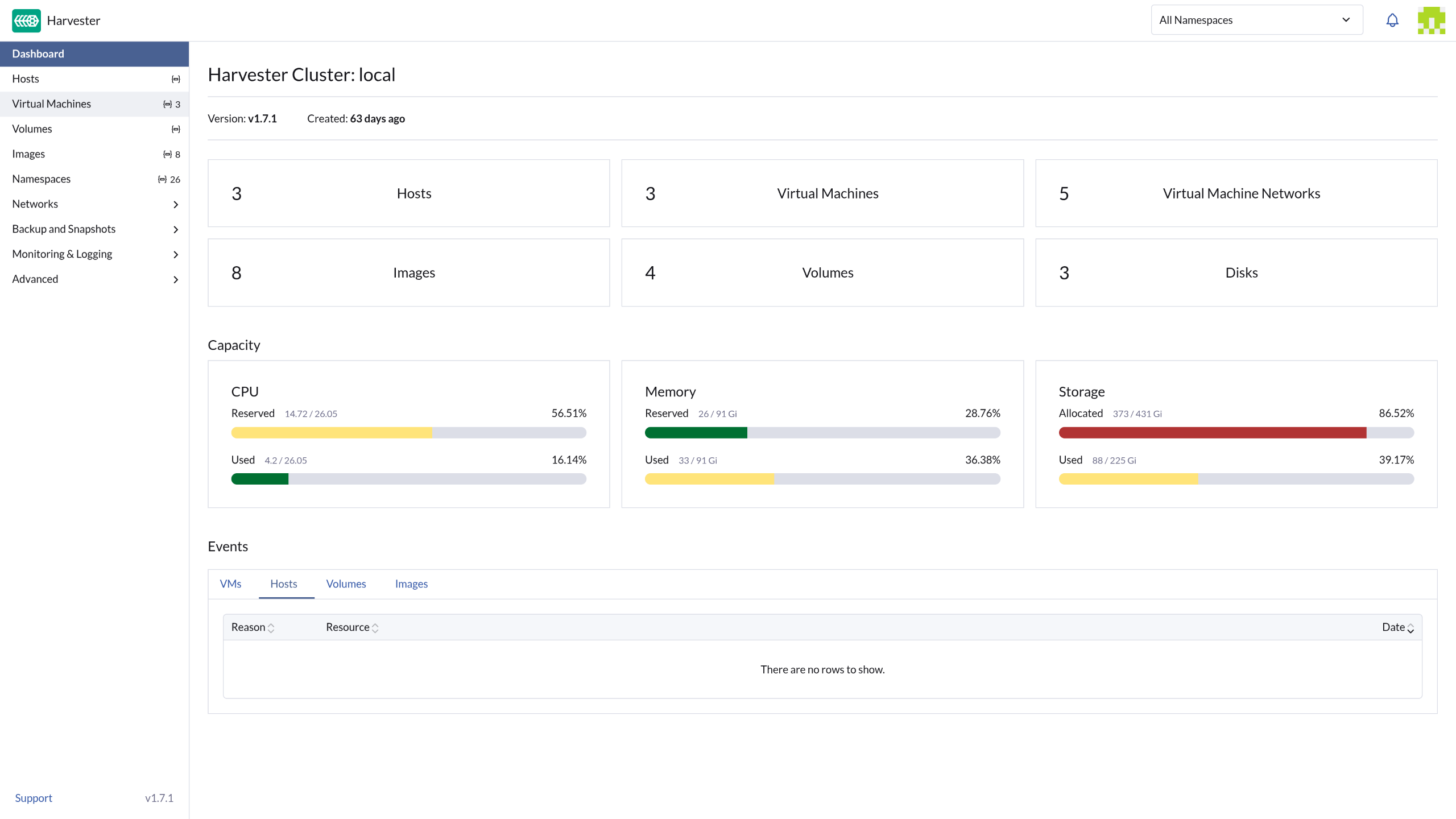Open the Virtual Machine Networks card
Screen dimensions: 1456x819
tap(1236, 193)
